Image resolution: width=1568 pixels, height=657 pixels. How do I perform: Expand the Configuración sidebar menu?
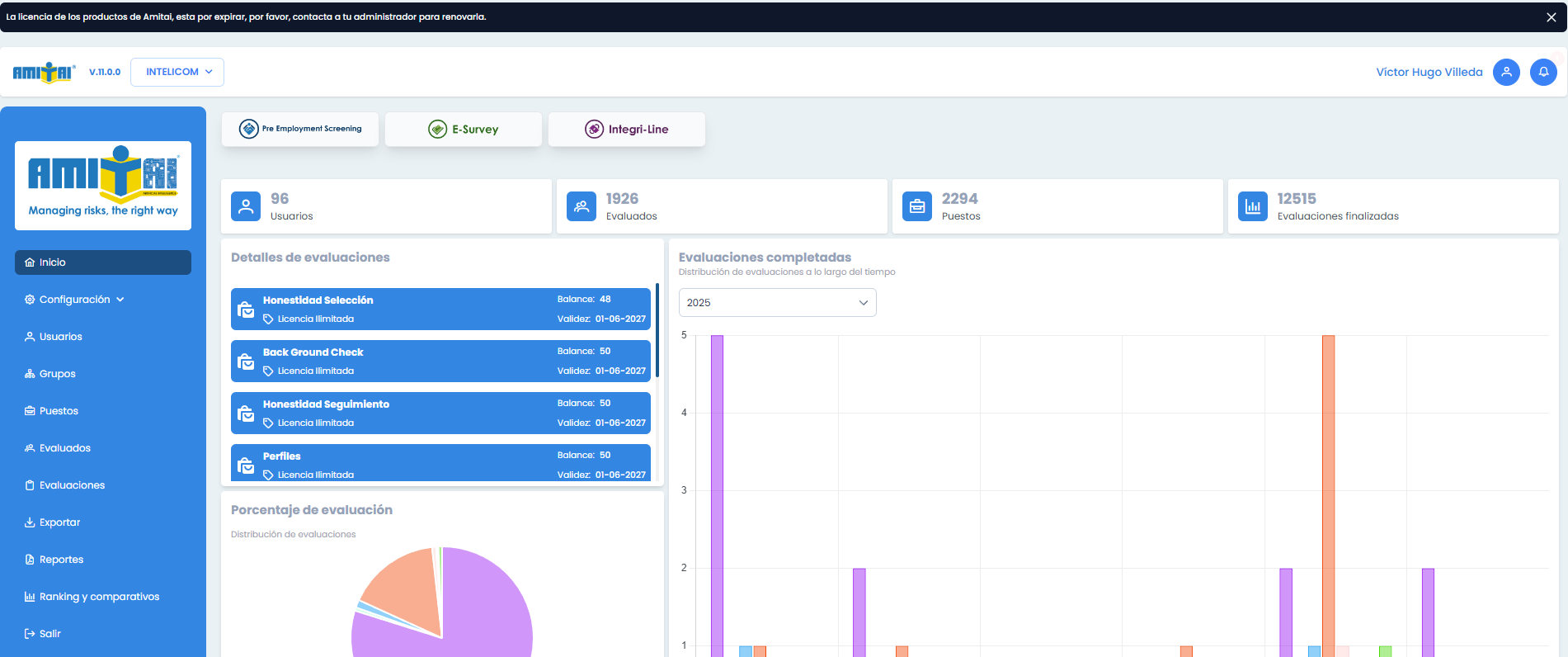coord(74,300)
